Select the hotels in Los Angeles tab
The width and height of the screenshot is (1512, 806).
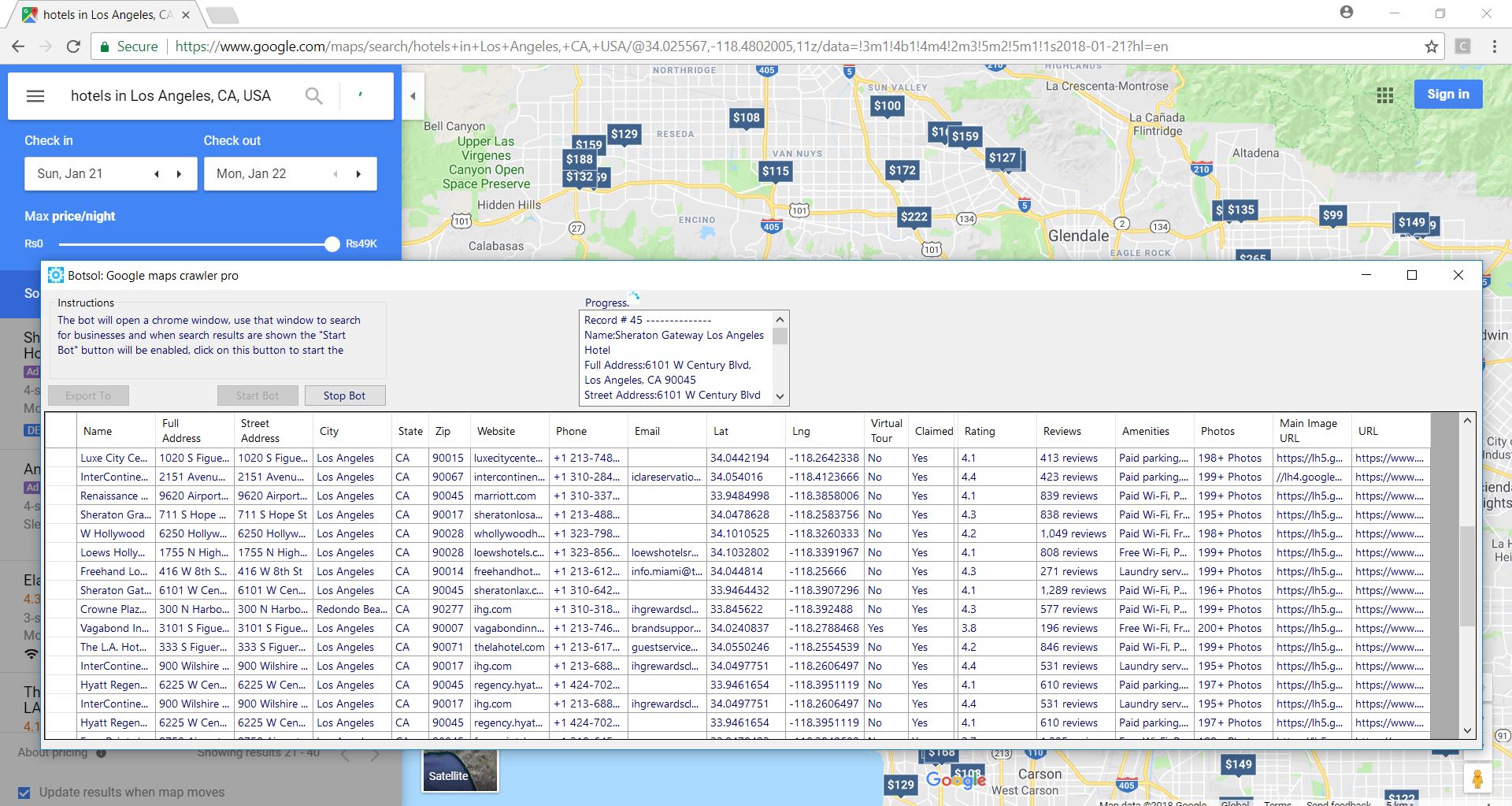pos(106,15)
